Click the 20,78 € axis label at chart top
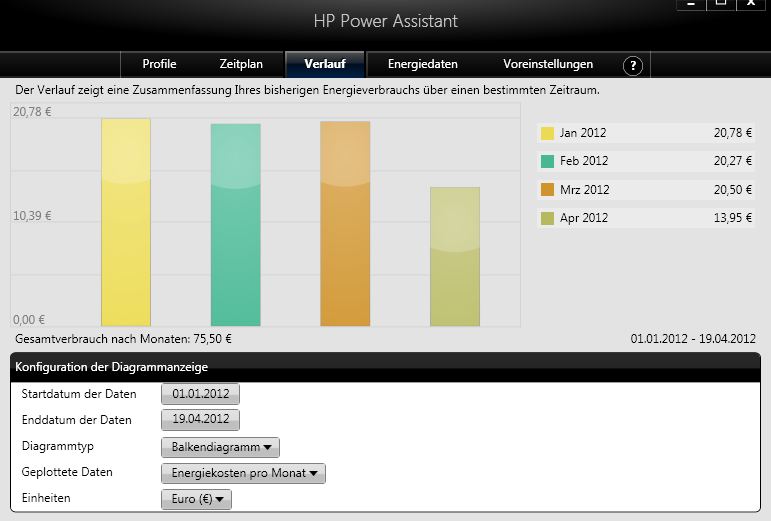771x521 pixels. tap(32, 112)
